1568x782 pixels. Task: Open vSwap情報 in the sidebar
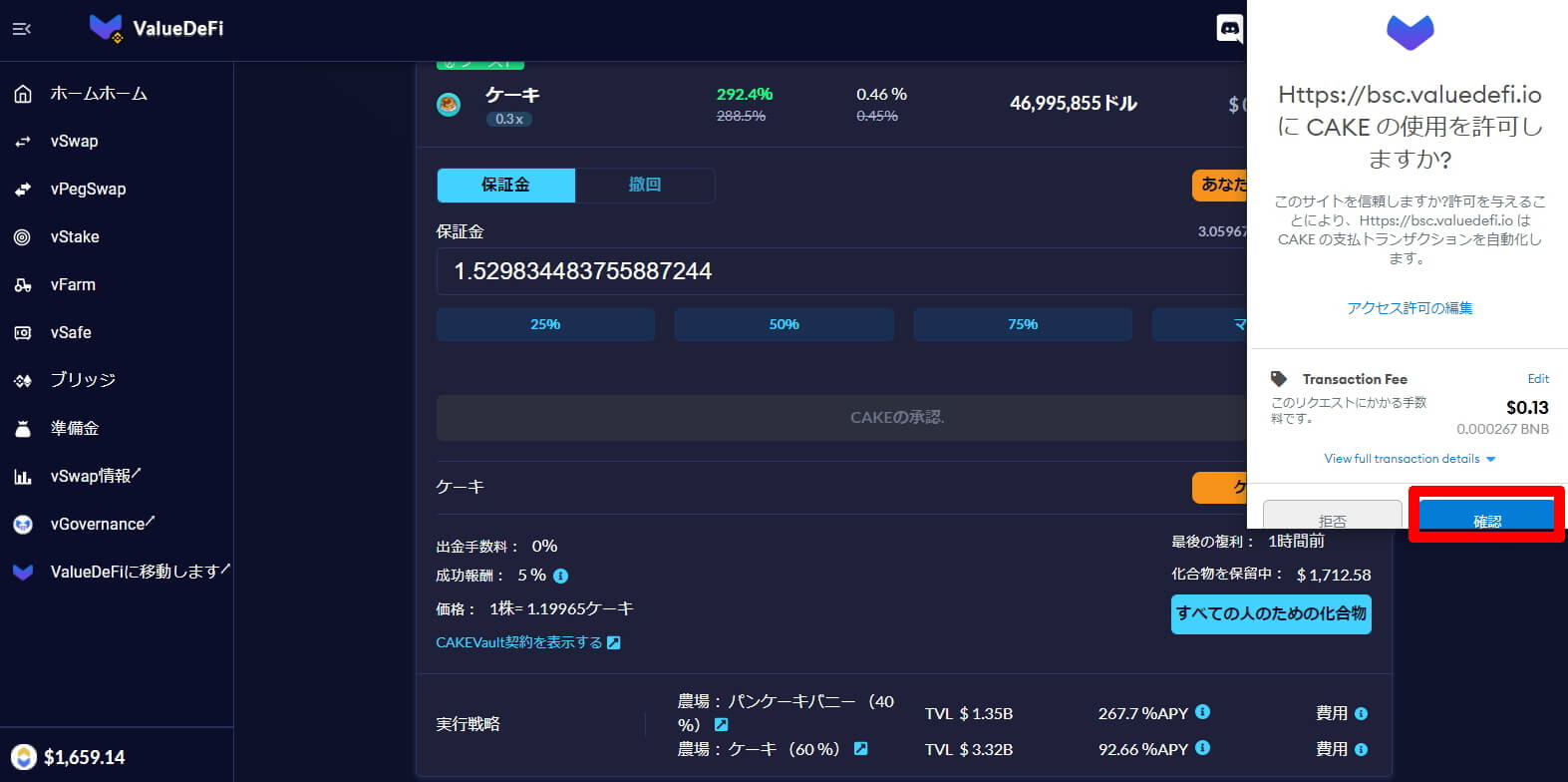(96, 476)
